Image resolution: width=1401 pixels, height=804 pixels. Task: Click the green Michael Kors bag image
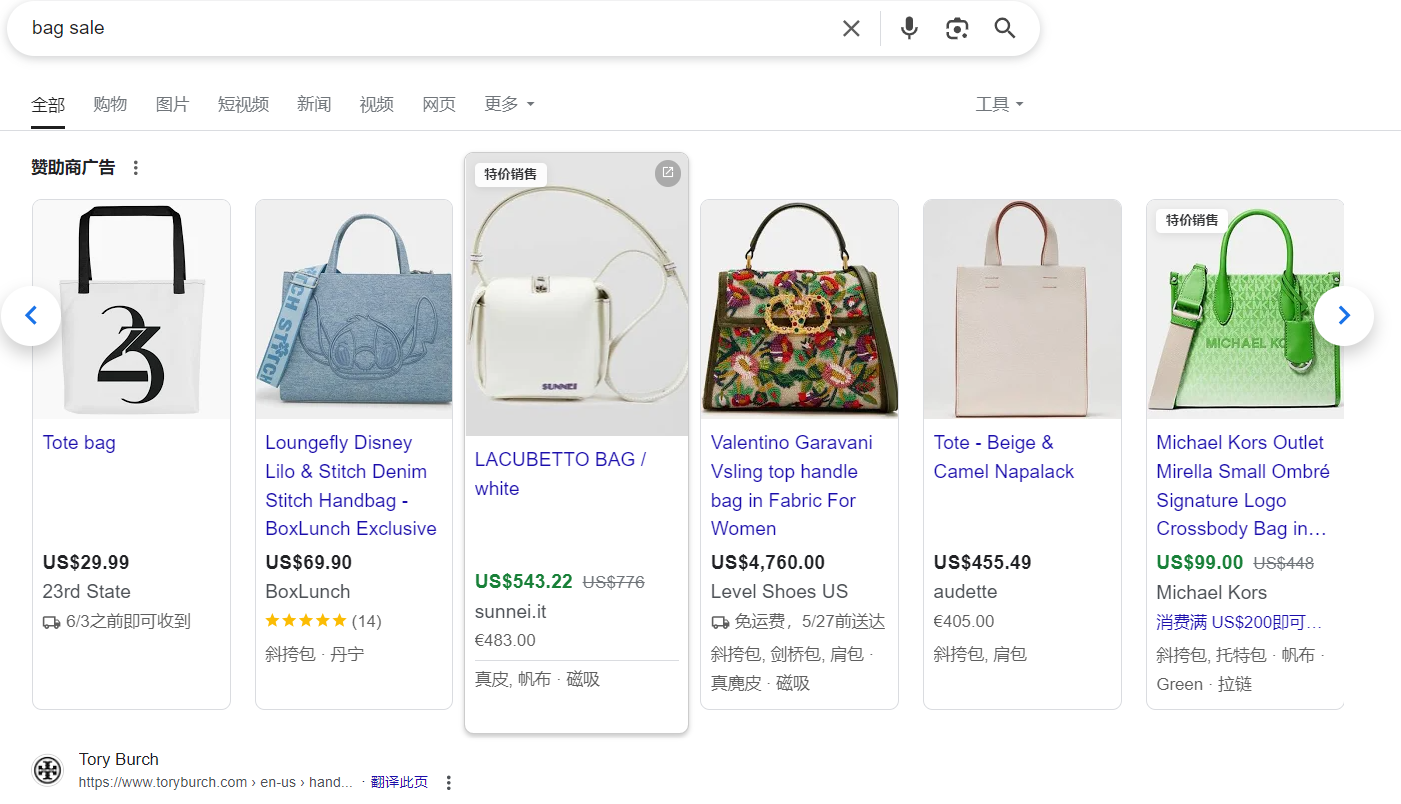[1245, 309]
